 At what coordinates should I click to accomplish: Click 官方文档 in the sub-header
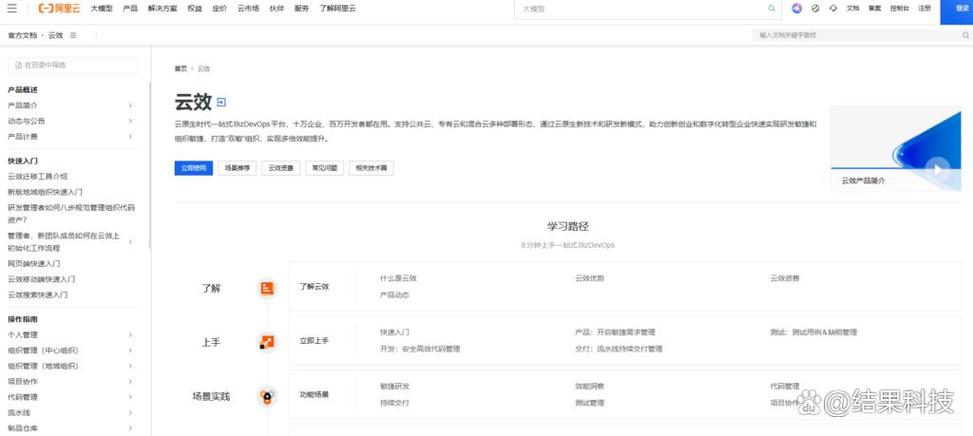pos(22,35)
